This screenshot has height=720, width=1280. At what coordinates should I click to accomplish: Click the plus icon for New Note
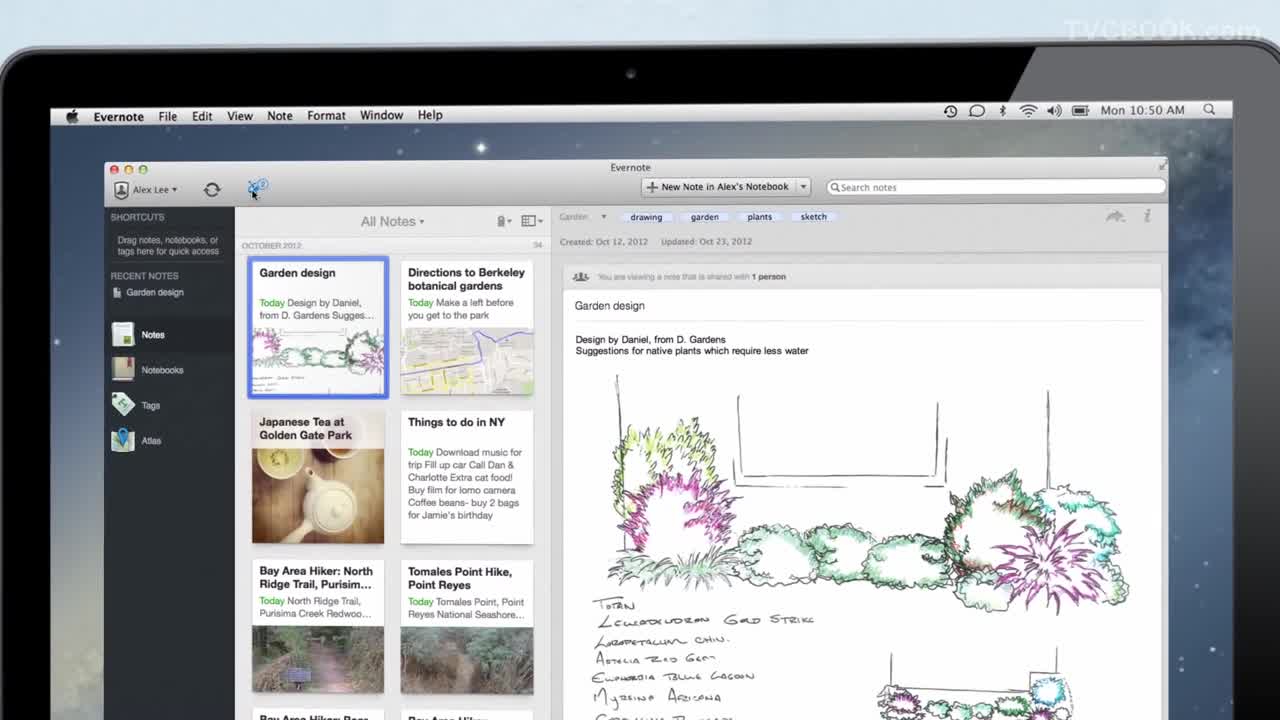[652, 187]
